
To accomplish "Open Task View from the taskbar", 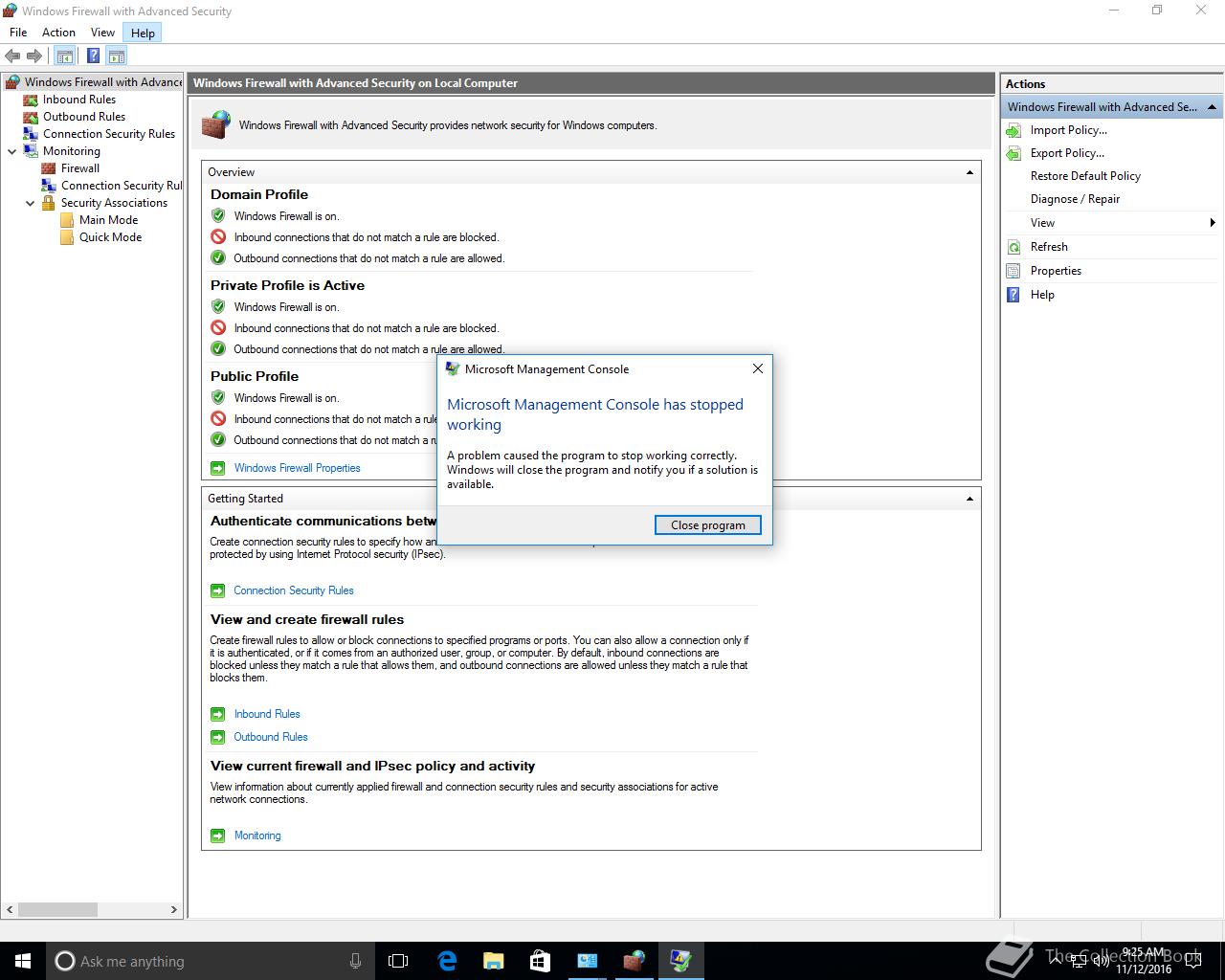I will (398, 961).
